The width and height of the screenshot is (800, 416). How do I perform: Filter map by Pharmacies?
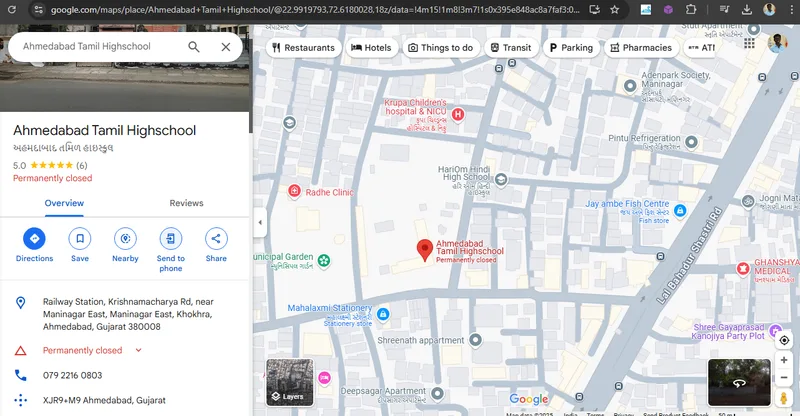click(641, 47)
